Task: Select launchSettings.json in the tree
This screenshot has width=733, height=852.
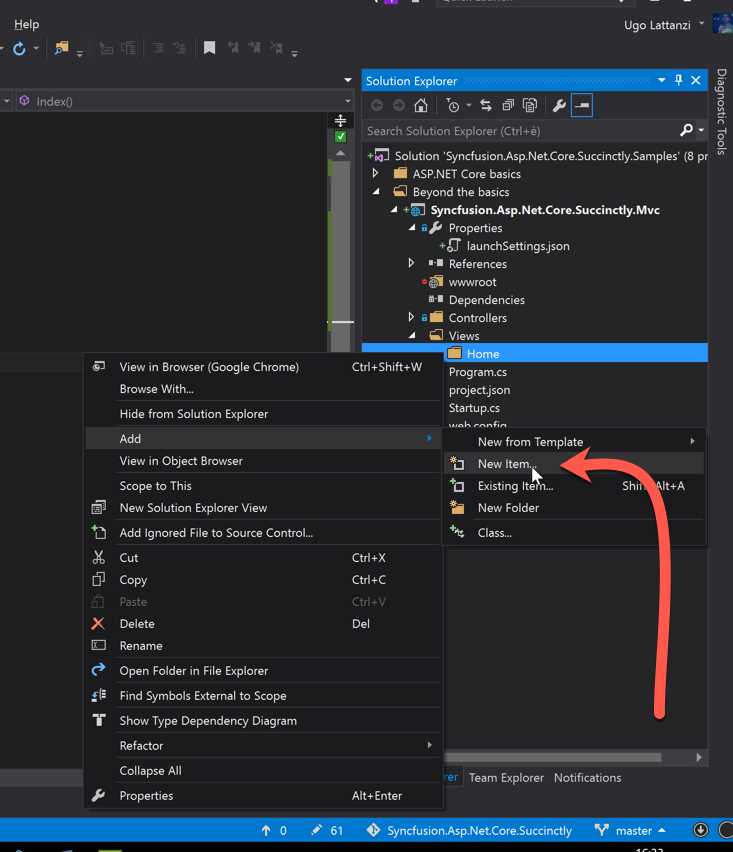Action: 518,246
